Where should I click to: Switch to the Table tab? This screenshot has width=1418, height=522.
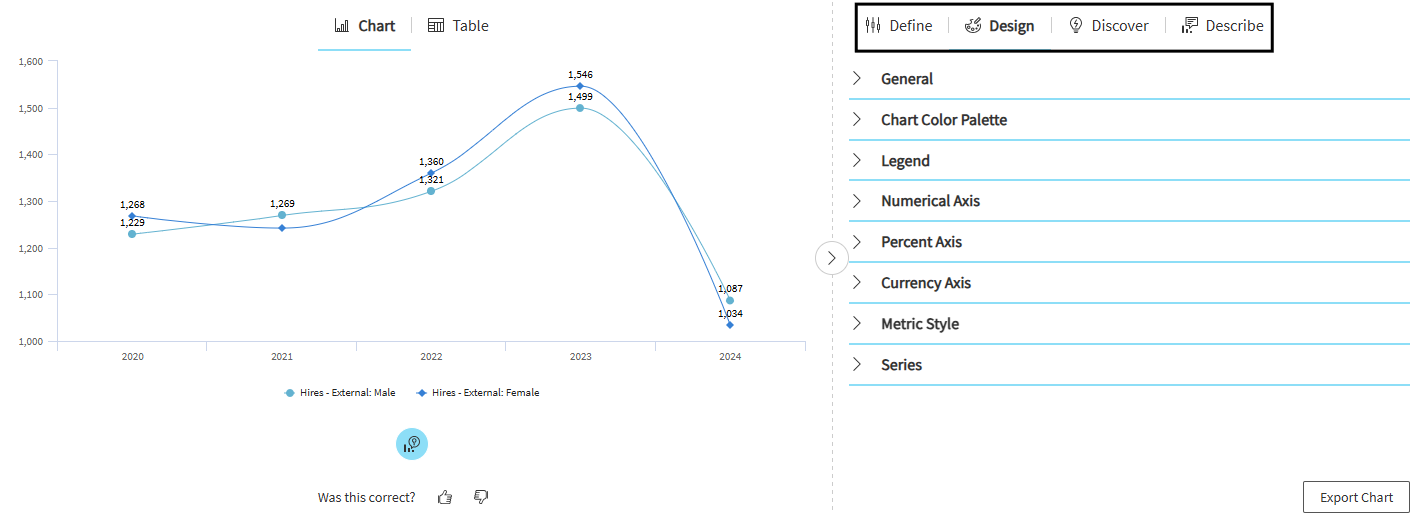tap(458, 26)
